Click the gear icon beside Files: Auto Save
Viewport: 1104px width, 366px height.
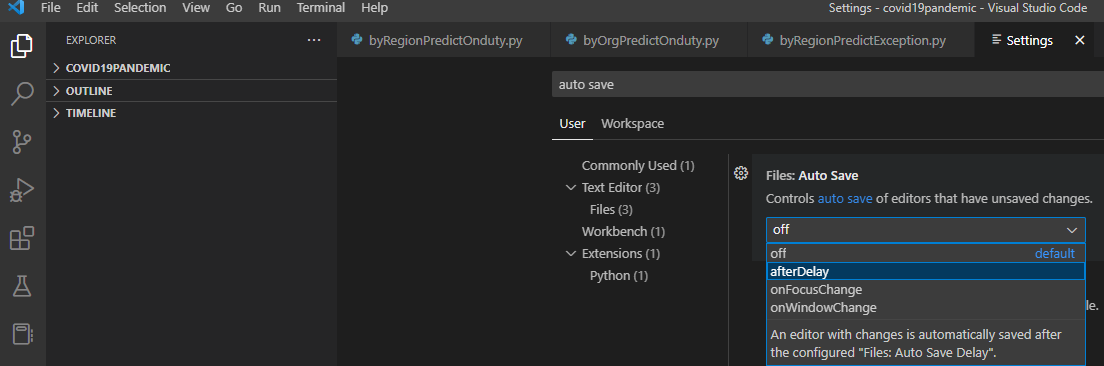click(740, 173)
